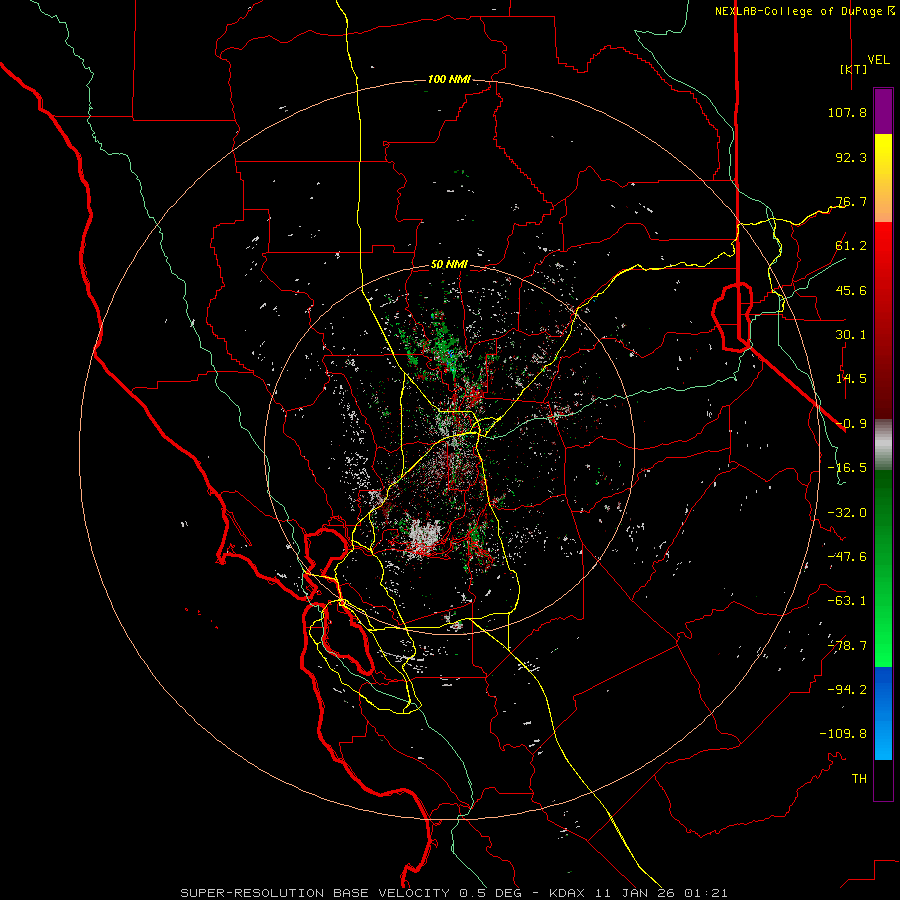
Task: Click the black TH color bar segment
Action: (x=883, y=780)
